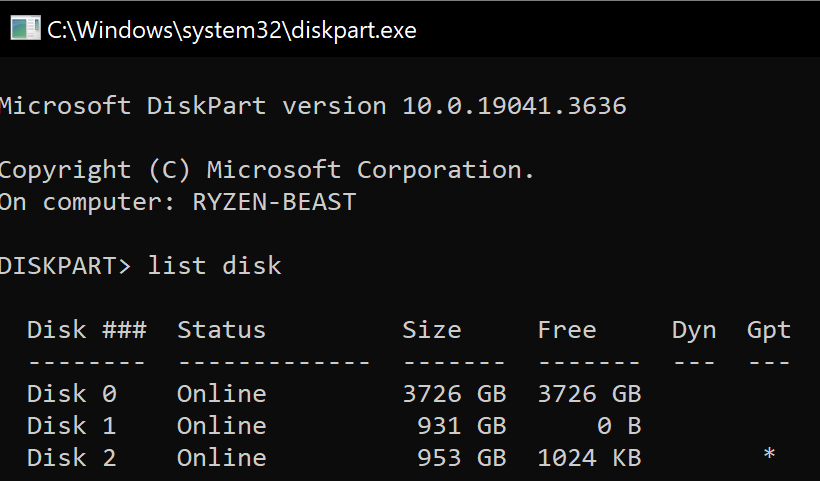The image size is (820, 481).
Task: Click the Dyn column header
Action: pyautogui.click(x=694, y=330)
